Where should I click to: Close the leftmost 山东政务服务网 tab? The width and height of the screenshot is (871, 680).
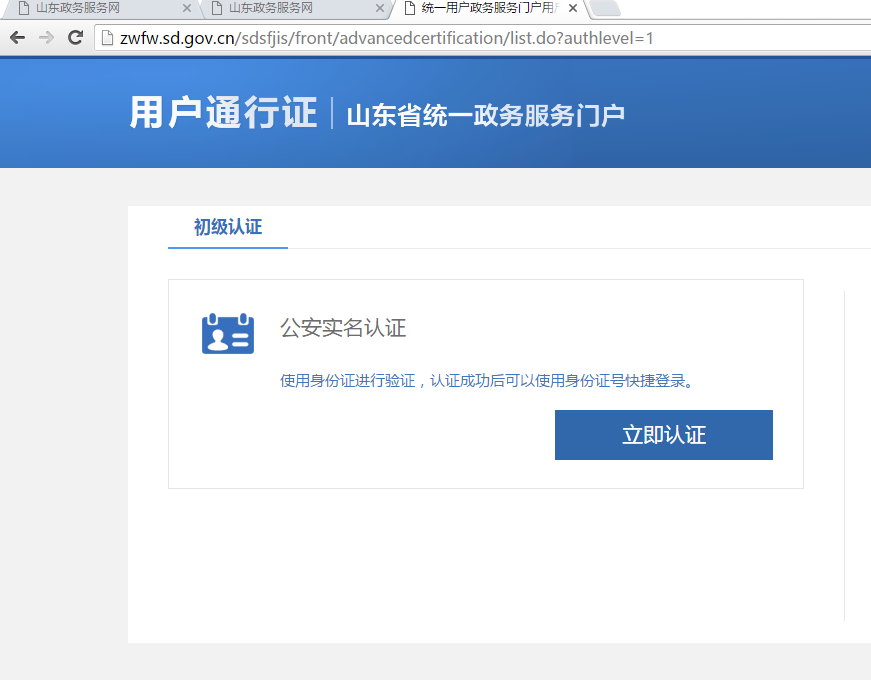click(x=187, y=8)
